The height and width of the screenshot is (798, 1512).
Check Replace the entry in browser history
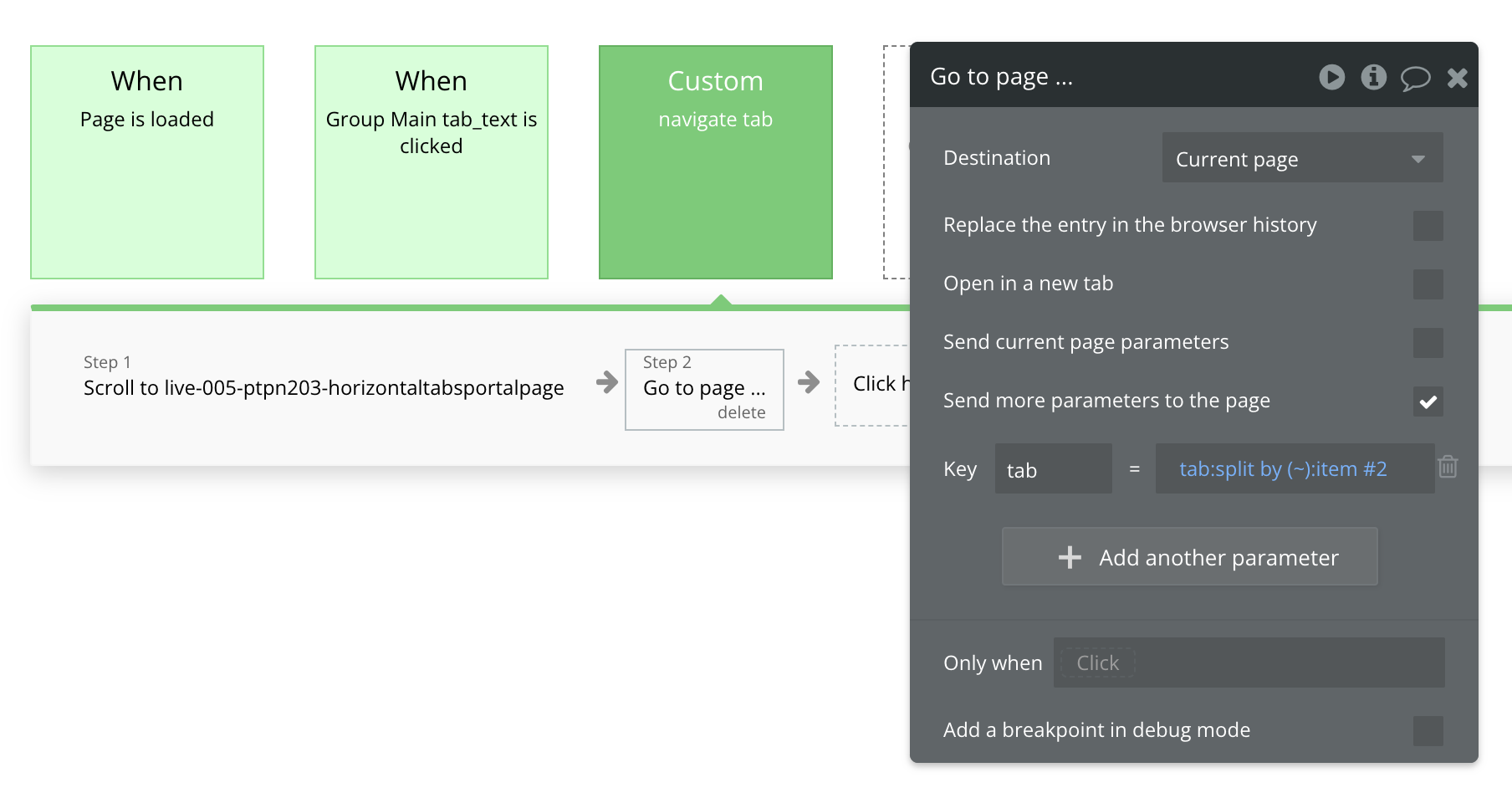pos(1428,225)
